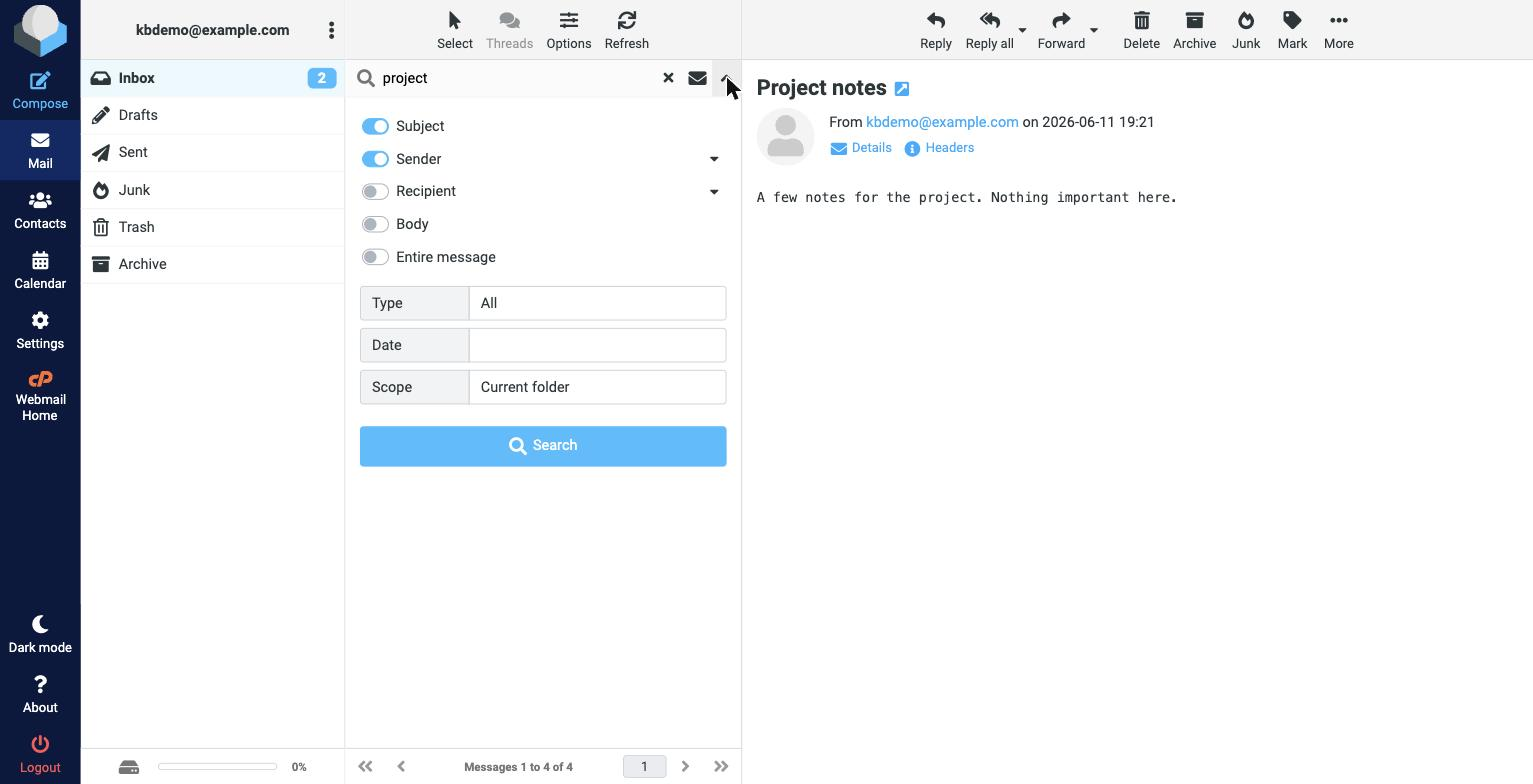Show message Details
1533x784 pixels.
(860, 148)
